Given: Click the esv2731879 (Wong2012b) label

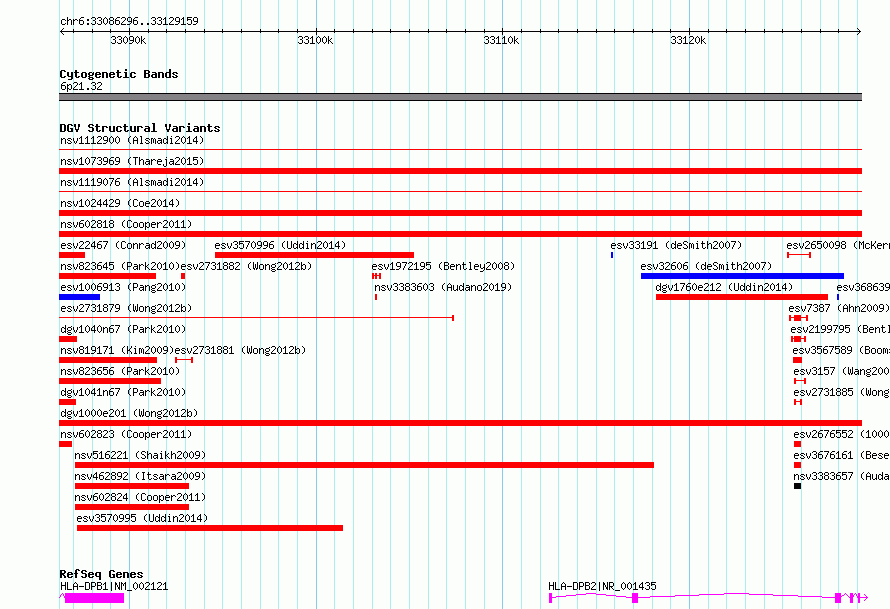Looking at the screenshot, I should pyautogui.click(x=126, y=308).
